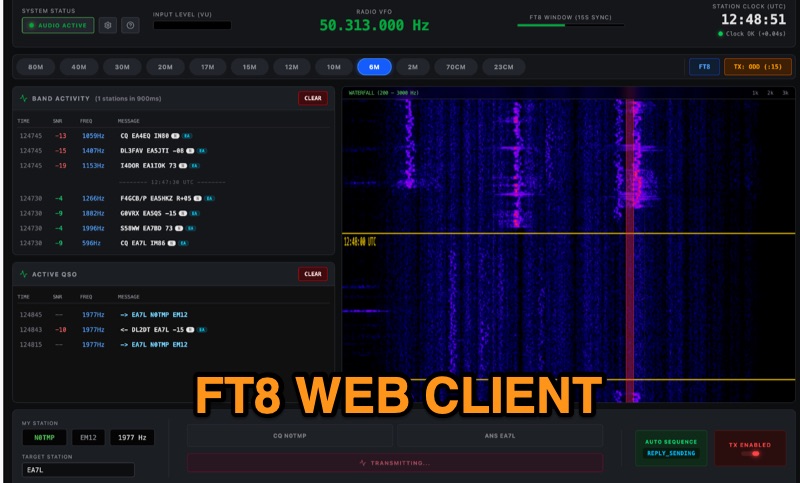The image size is (800, 483).
Task: Click the 124845 'EA7L N0TMP EM12' QSO row
Action: pos(173,315)
